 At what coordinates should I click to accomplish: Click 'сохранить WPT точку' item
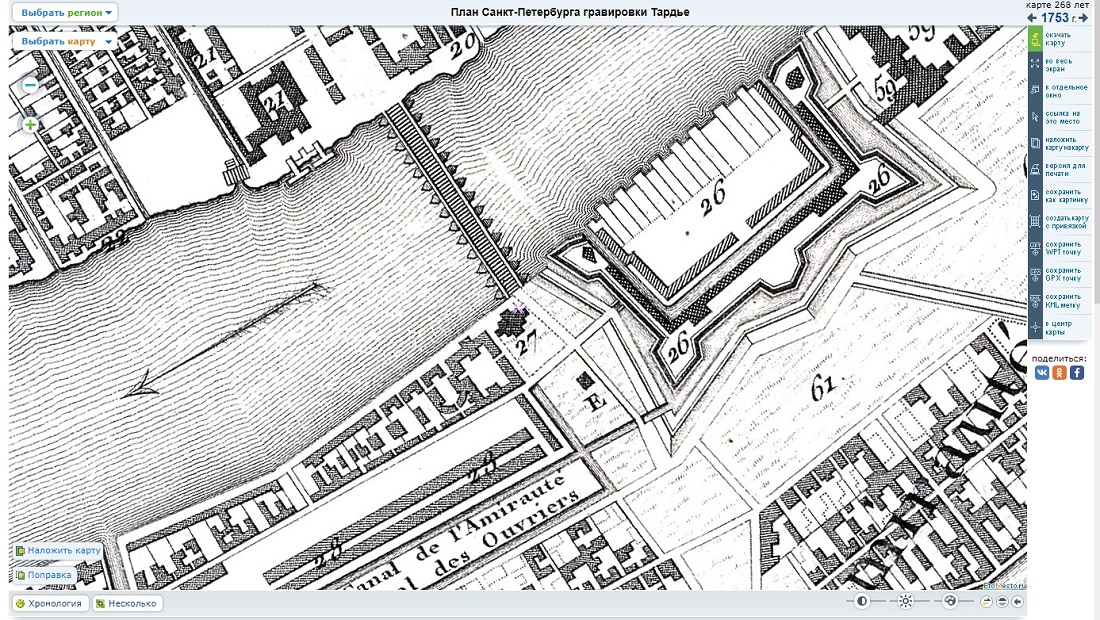pyautogui.click(x=1059, y=248)
